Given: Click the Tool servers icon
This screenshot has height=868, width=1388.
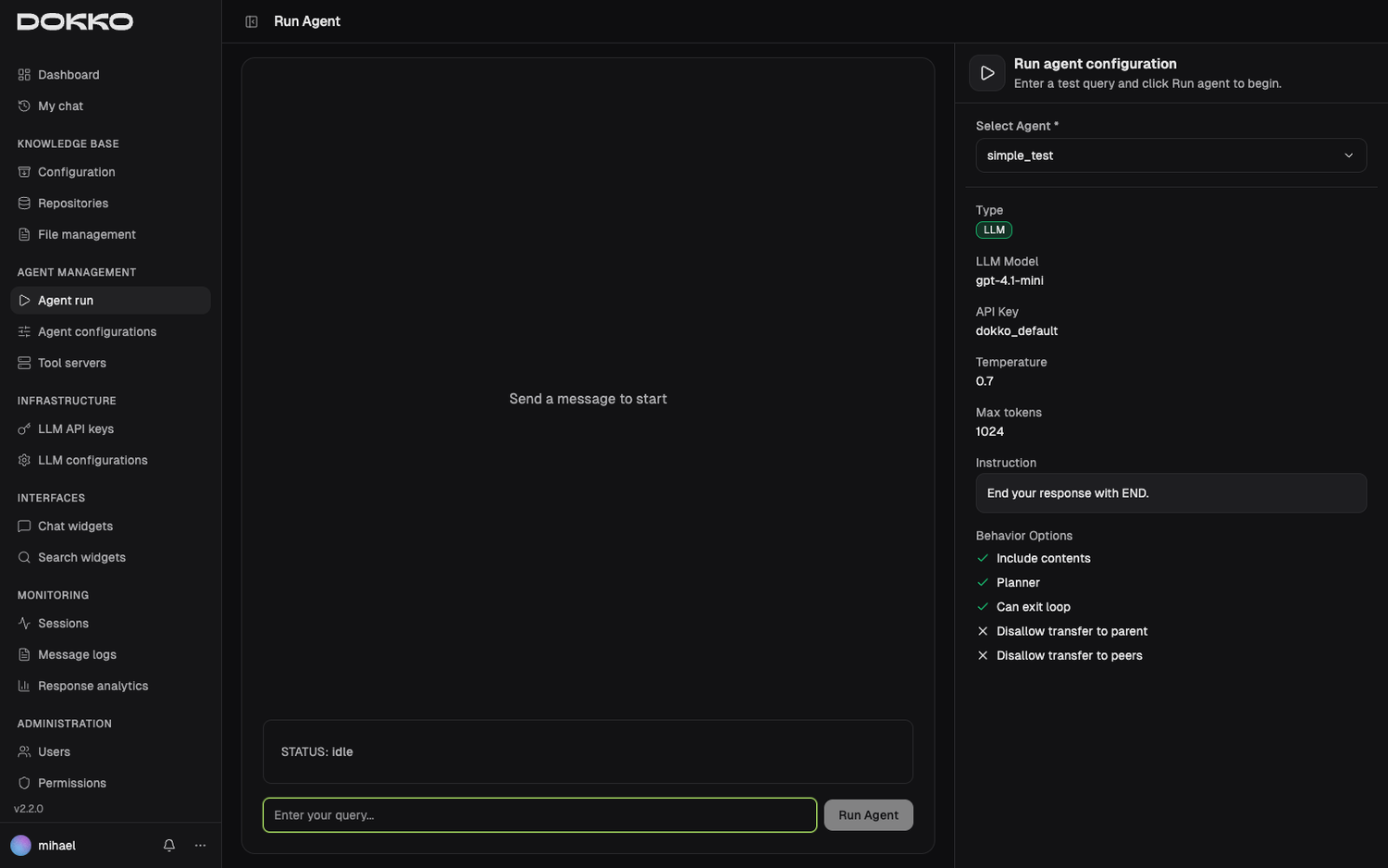Looking at the screenshot, I should (x=24, y=364).
